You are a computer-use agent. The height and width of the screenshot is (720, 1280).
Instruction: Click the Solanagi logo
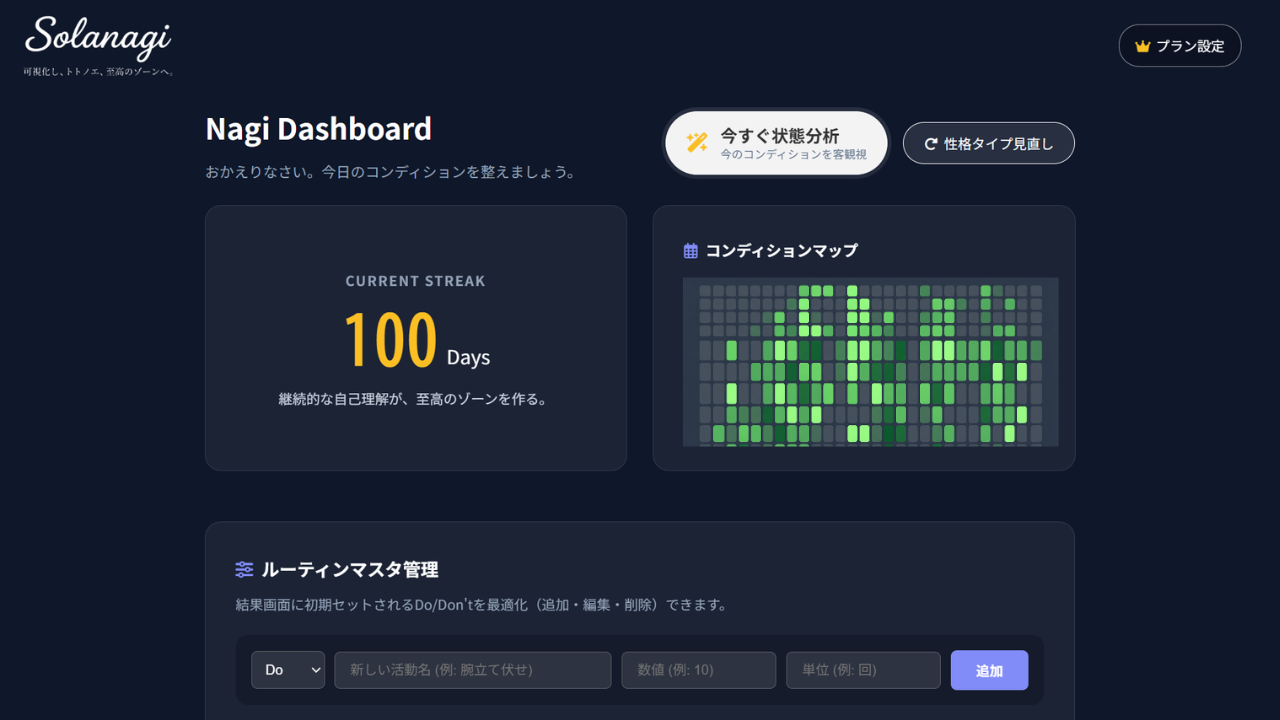(98, 38)
